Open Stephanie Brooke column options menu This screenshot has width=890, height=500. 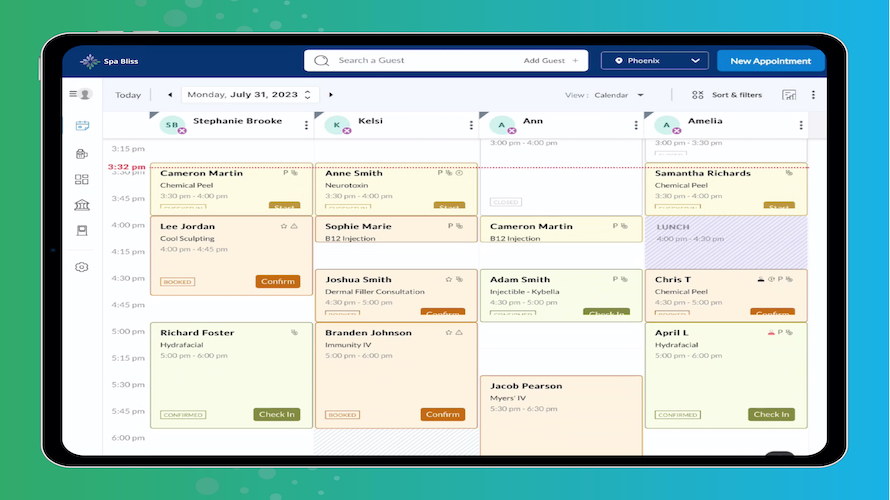click(307, 125)
